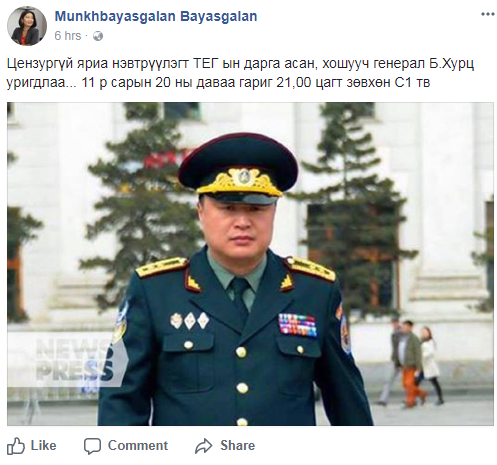Click the Comment speech bubble icon

coord(92,446)
